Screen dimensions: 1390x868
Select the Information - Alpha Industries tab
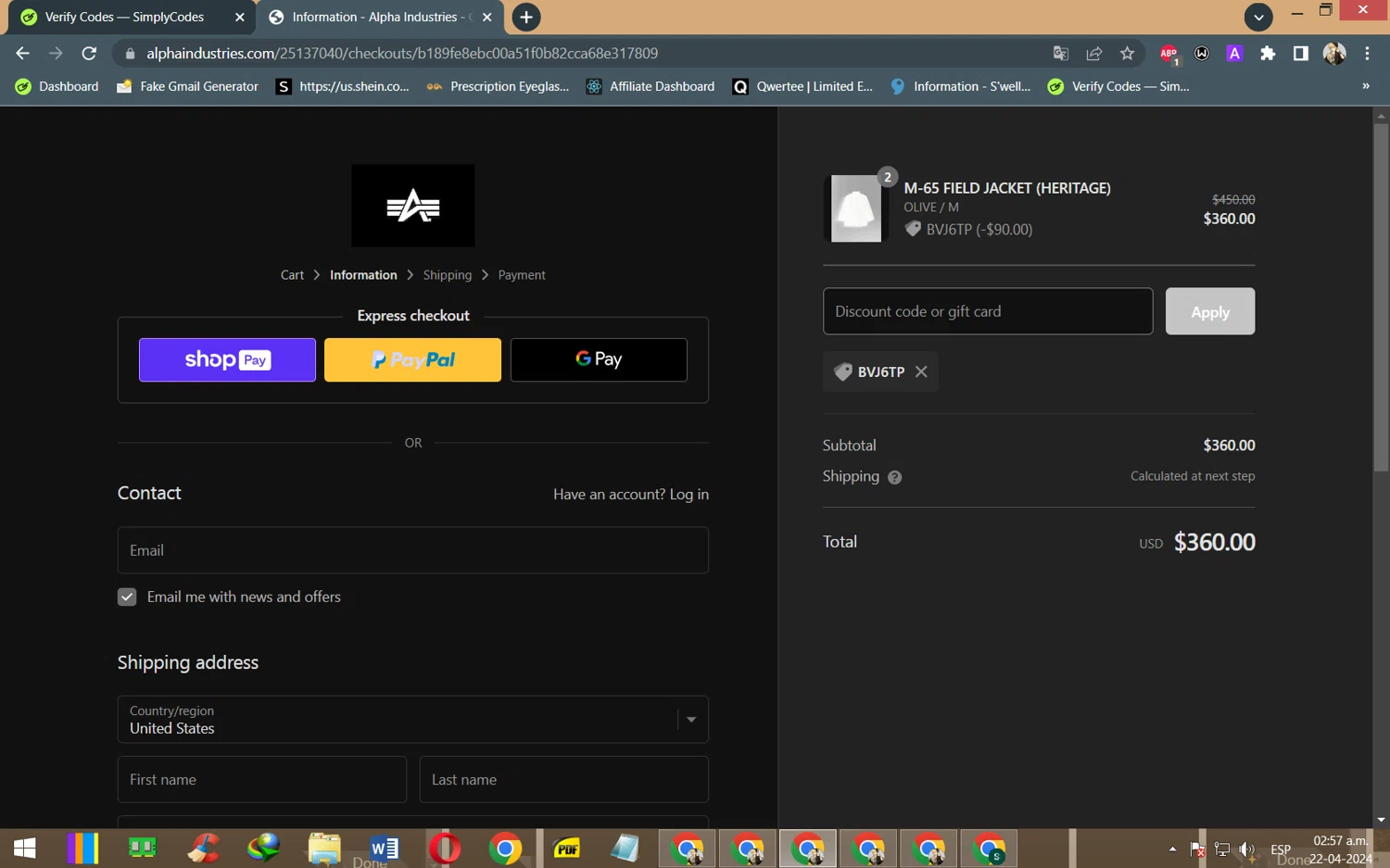tap(381, 17)
